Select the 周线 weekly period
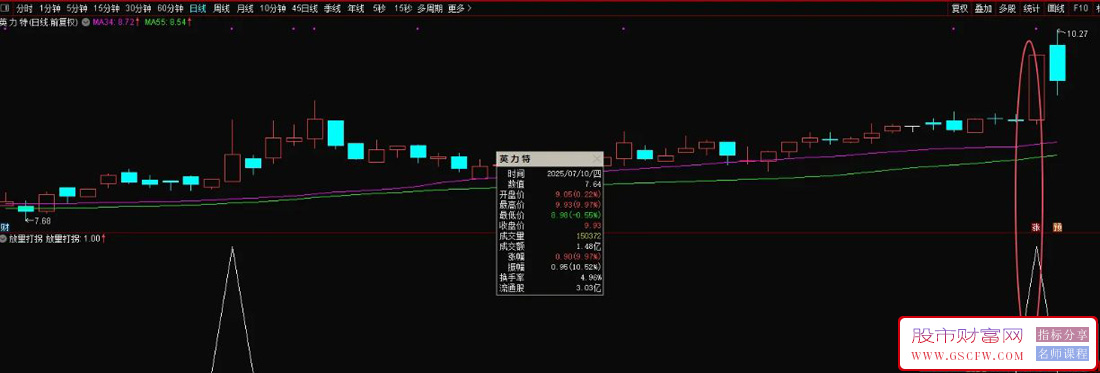1100x373 pixels. (222, 8)
